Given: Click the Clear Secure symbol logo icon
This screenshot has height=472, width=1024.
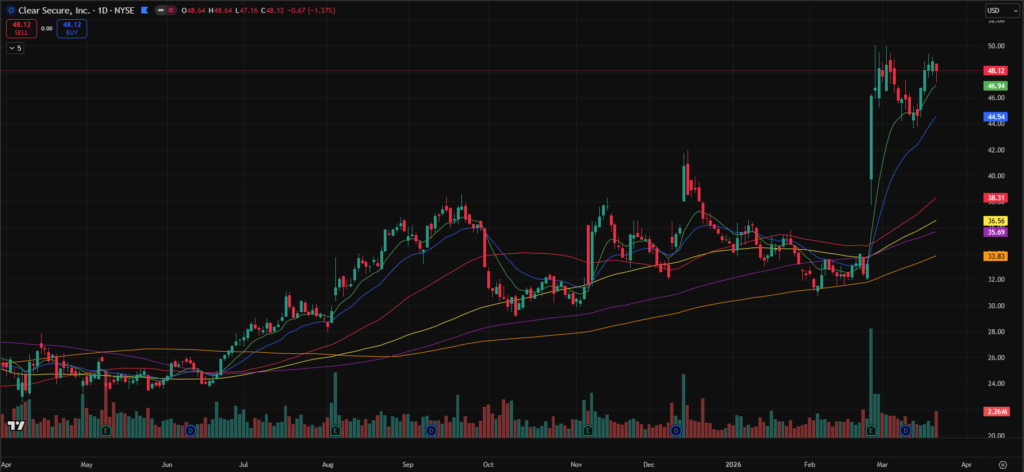Looking at the screenshot, I should 10,11.
